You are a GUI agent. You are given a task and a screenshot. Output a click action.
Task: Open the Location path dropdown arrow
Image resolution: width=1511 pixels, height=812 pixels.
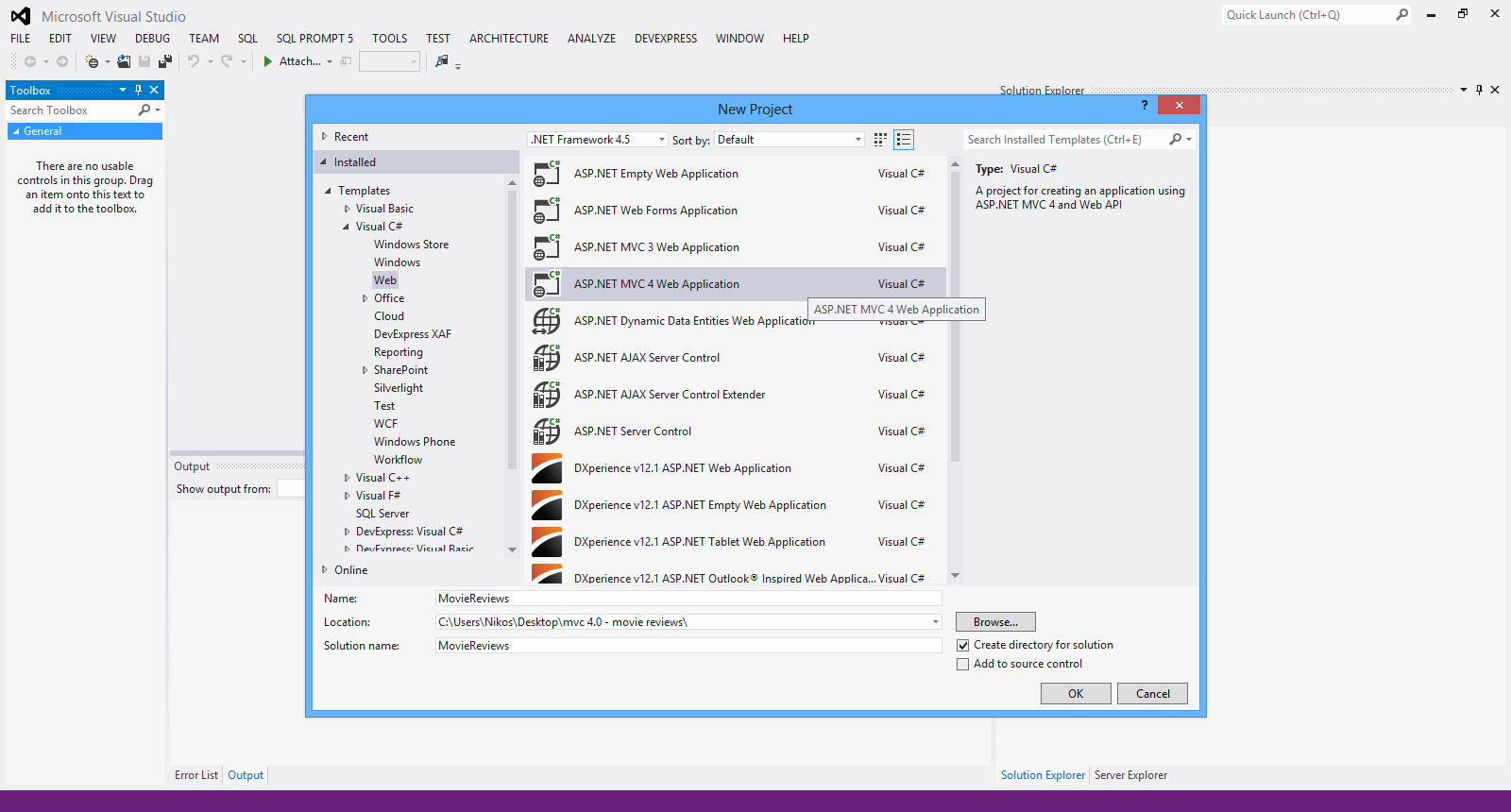[936, 622]
